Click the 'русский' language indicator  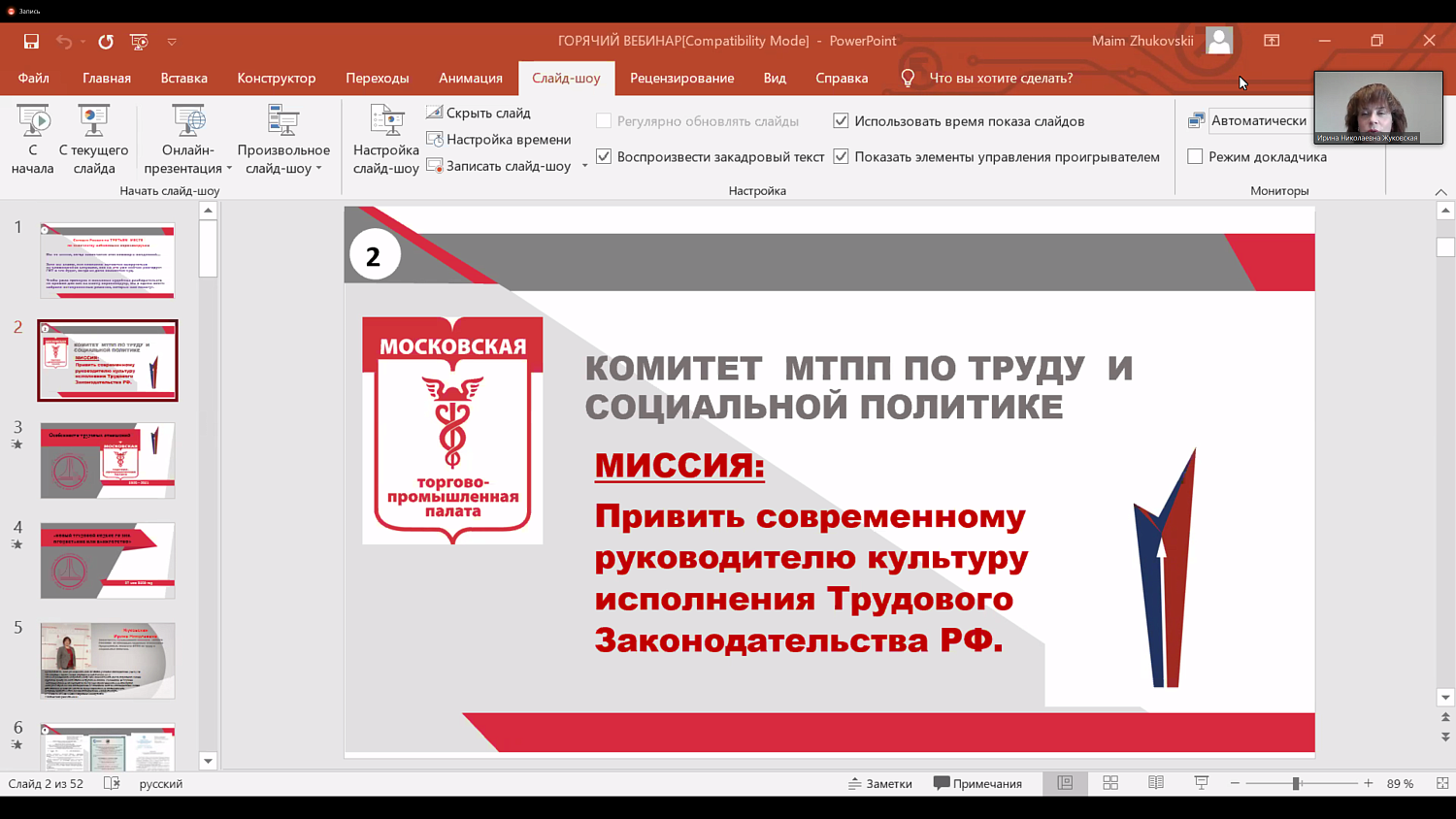[161, 784]
